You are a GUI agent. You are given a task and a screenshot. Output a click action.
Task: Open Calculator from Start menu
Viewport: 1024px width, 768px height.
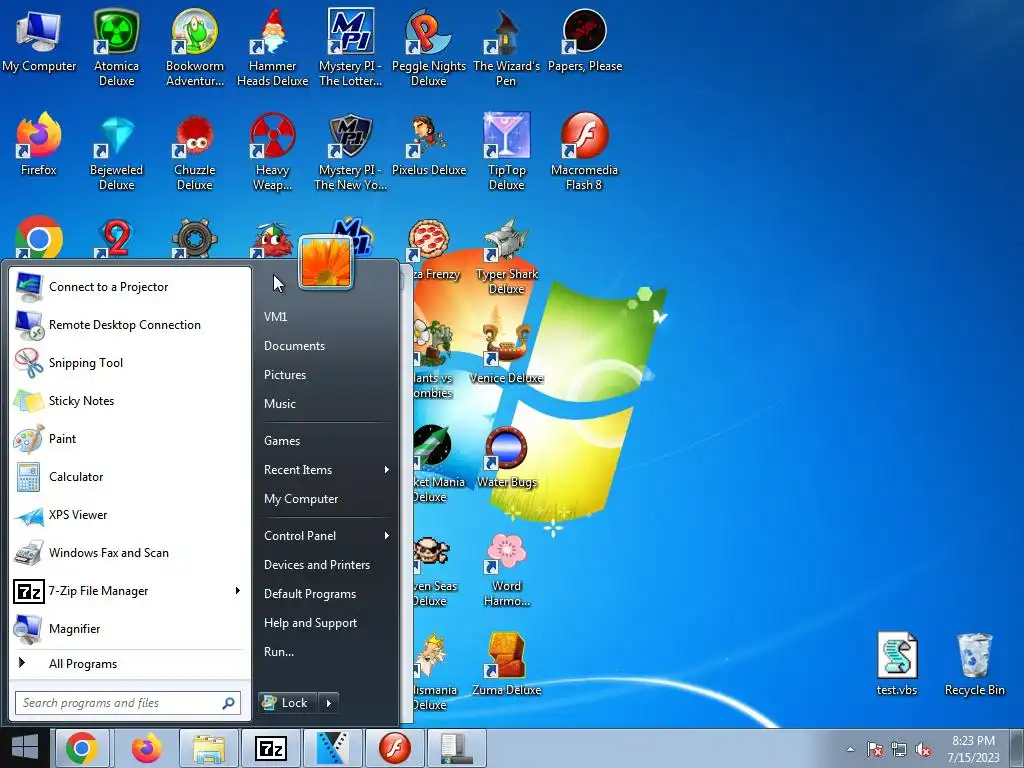click(x=130, y=476)
